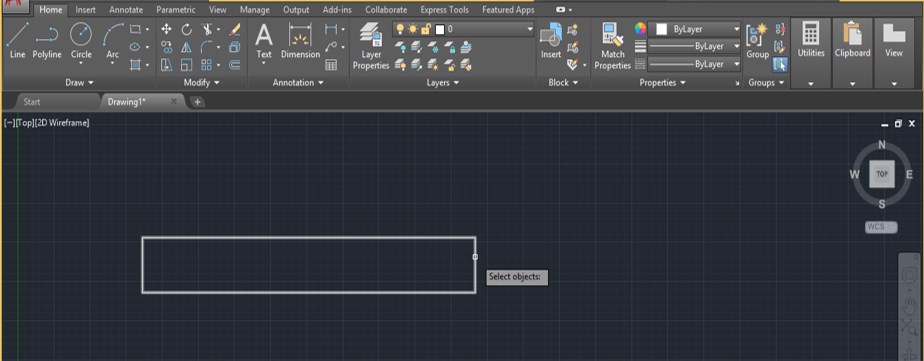Select the Ellipse draw tool

click(136, 47)
